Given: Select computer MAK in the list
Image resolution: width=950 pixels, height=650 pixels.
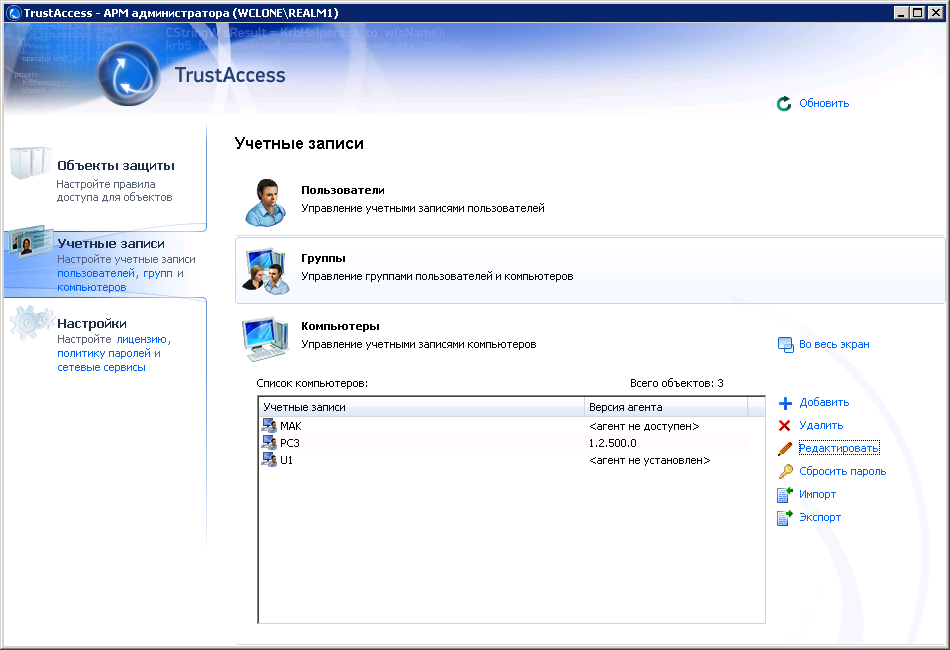Looking at the screenshot, I should pos(290,427).
